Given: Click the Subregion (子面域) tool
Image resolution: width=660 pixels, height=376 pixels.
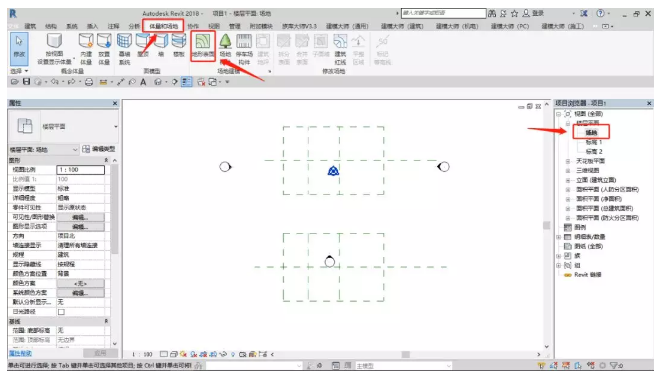Looking at the screenshot, I should (321, 45).
